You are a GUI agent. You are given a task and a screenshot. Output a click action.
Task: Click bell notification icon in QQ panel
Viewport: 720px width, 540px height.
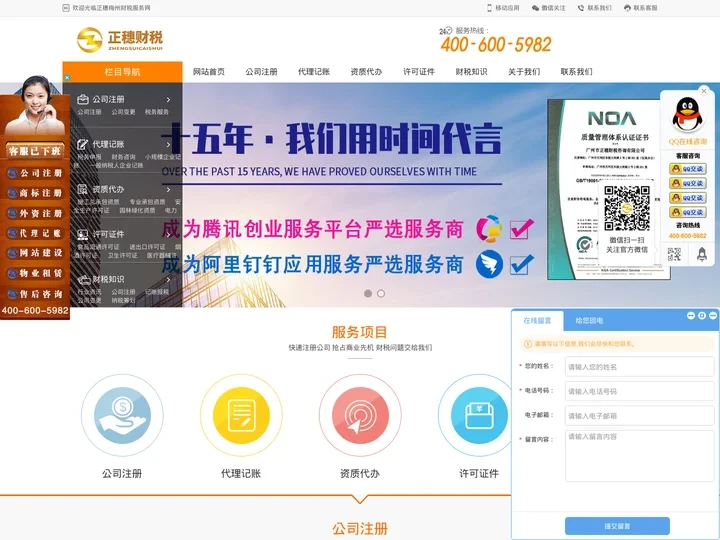702,254
